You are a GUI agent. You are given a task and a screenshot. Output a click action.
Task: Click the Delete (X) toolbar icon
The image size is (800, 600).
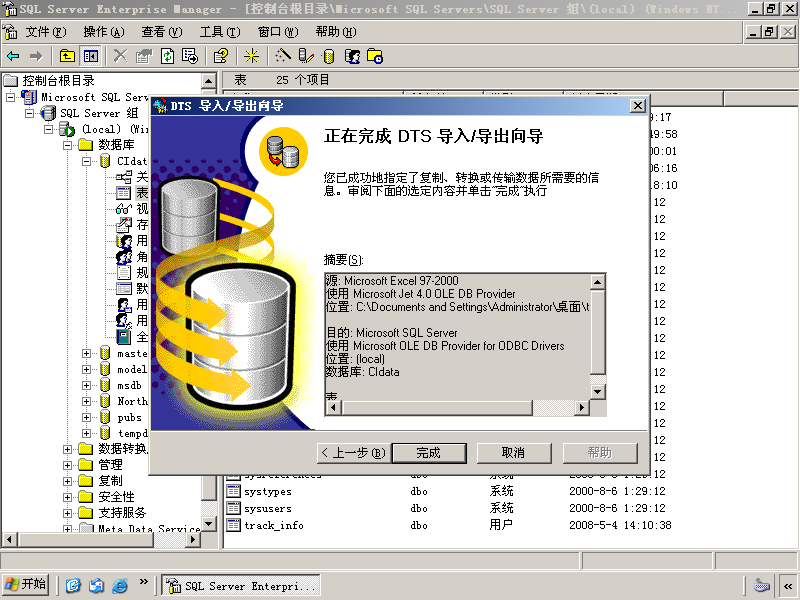point(120,56)
